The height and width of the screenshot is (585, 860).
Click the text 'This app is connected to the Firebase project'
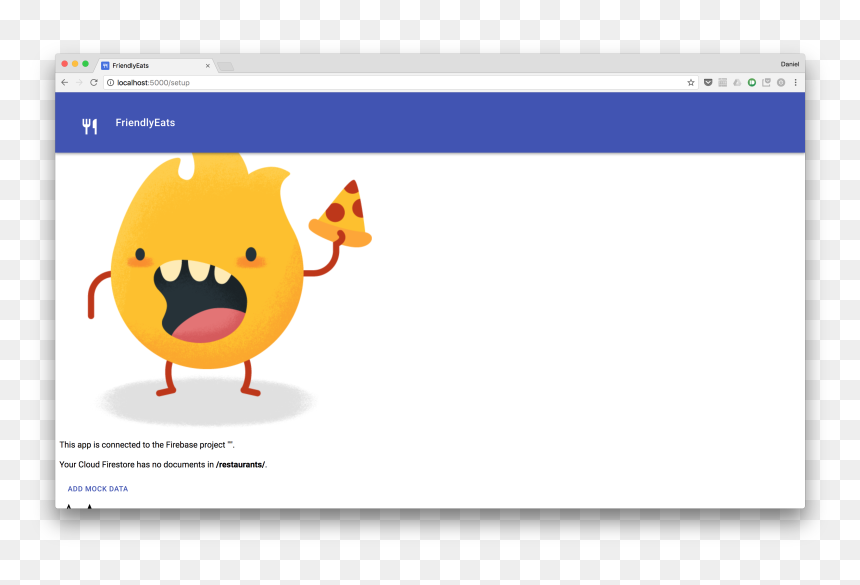[x=142, y=445]
